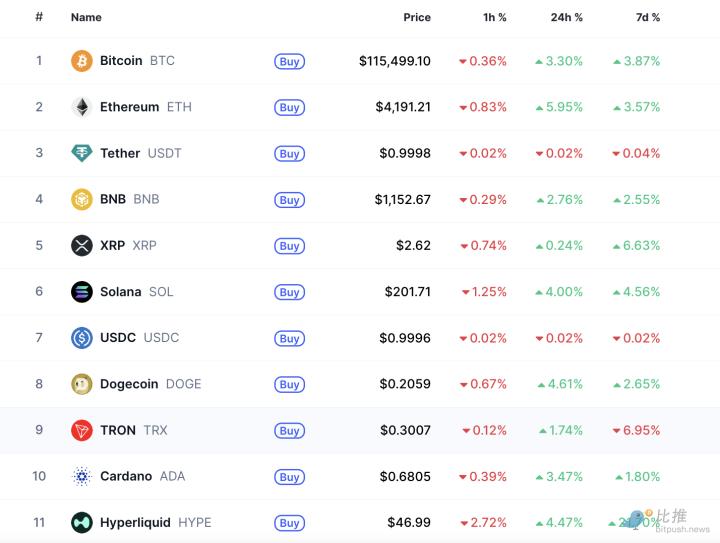Click the USDC logo icon
The height and width of the screenshot is (543, 720).
point(81,338)
